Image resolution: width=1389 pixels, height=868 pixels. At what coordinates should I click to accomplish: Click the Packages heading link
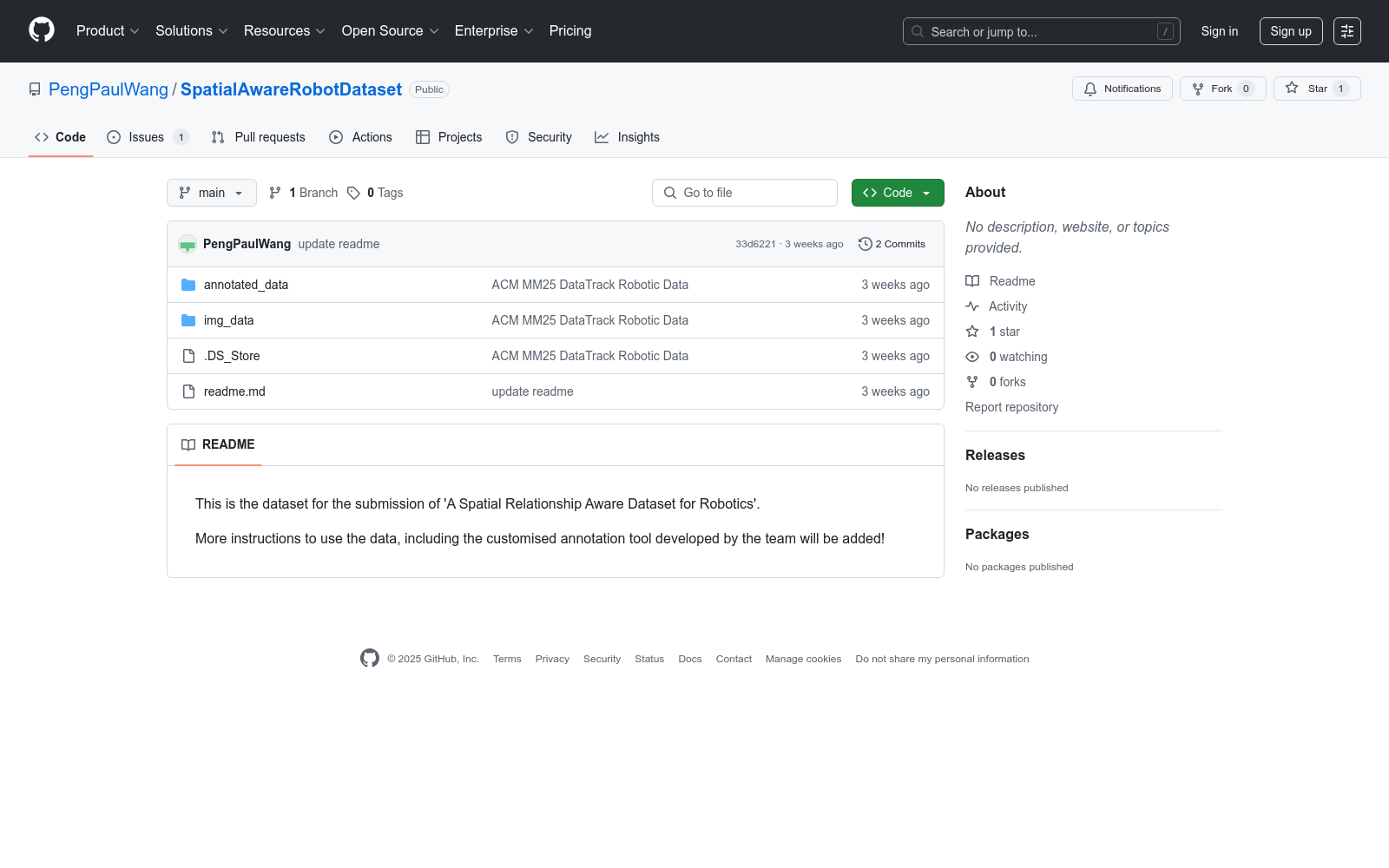[997, 534]
